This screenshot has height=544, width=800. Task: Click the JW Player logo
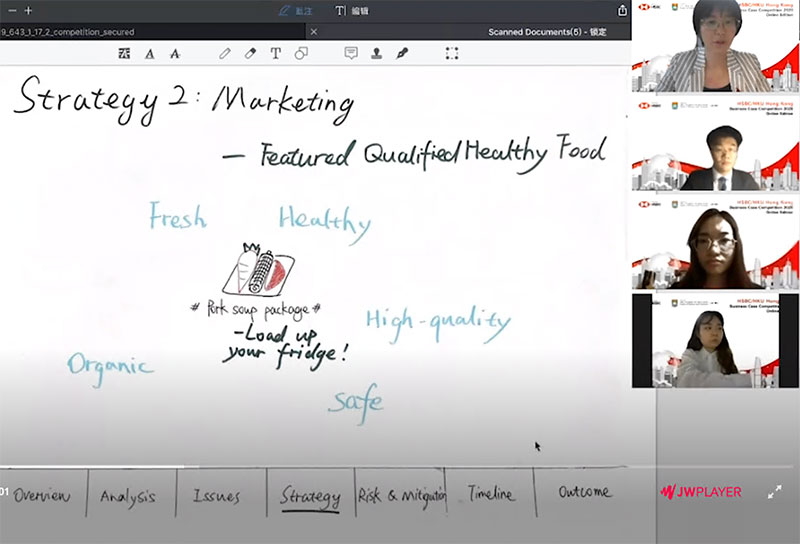tap(701, 492)
